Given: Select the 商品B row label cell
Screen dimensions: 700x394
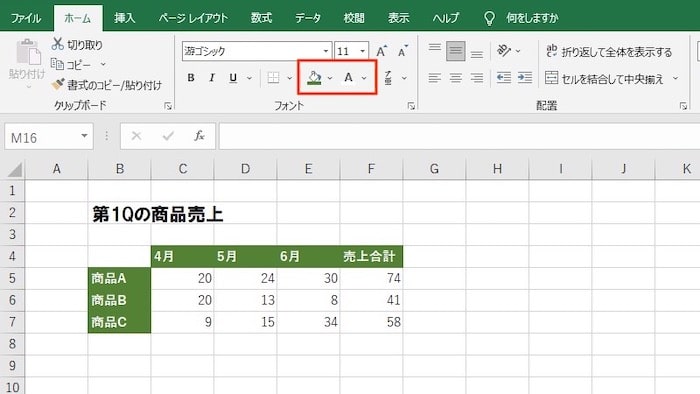Looking at the screenshot, I should click(x=120, y=300).
